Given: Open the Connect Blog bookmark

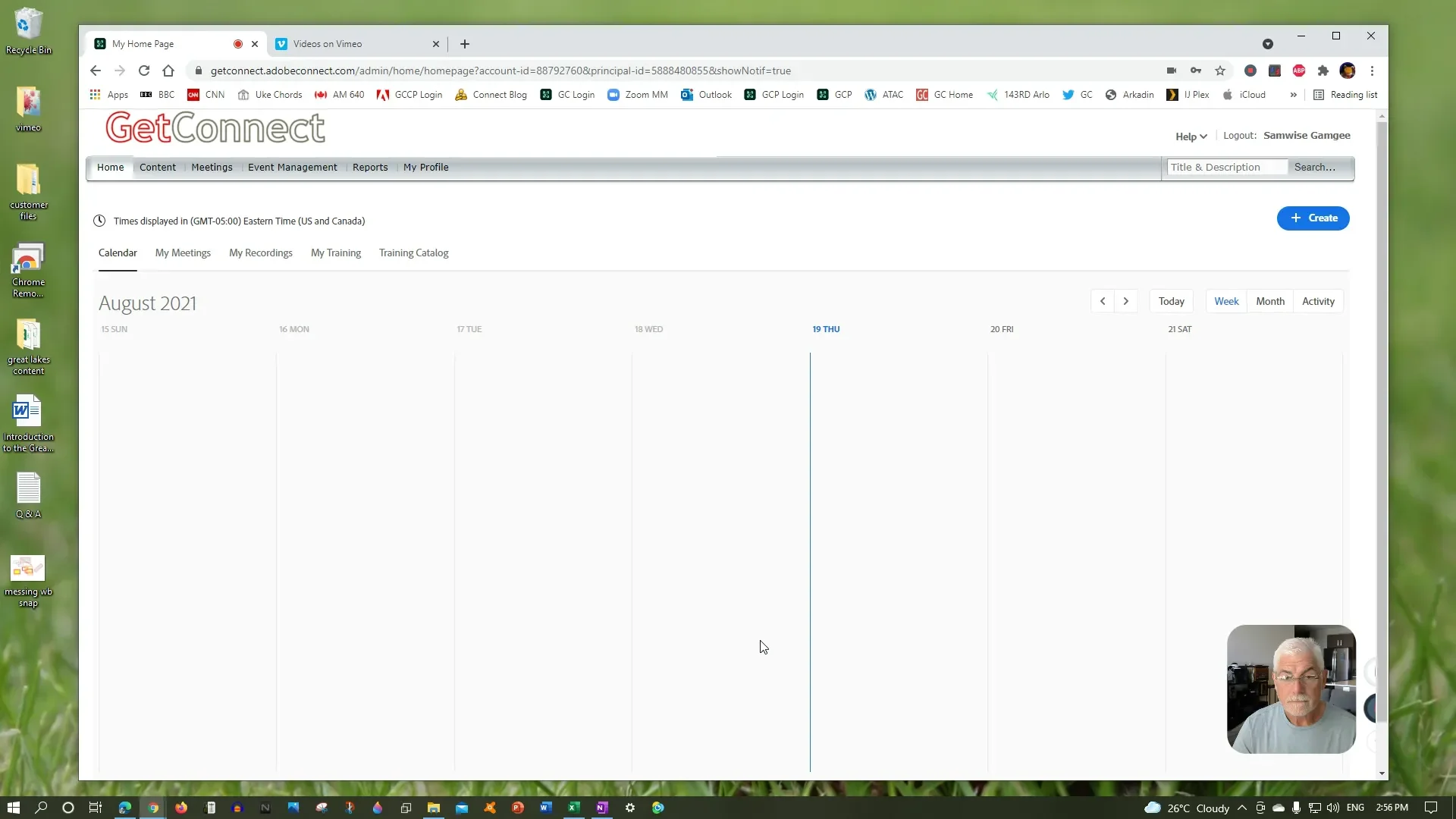Looking at the screenshot, I should click(x=491, y=95).
